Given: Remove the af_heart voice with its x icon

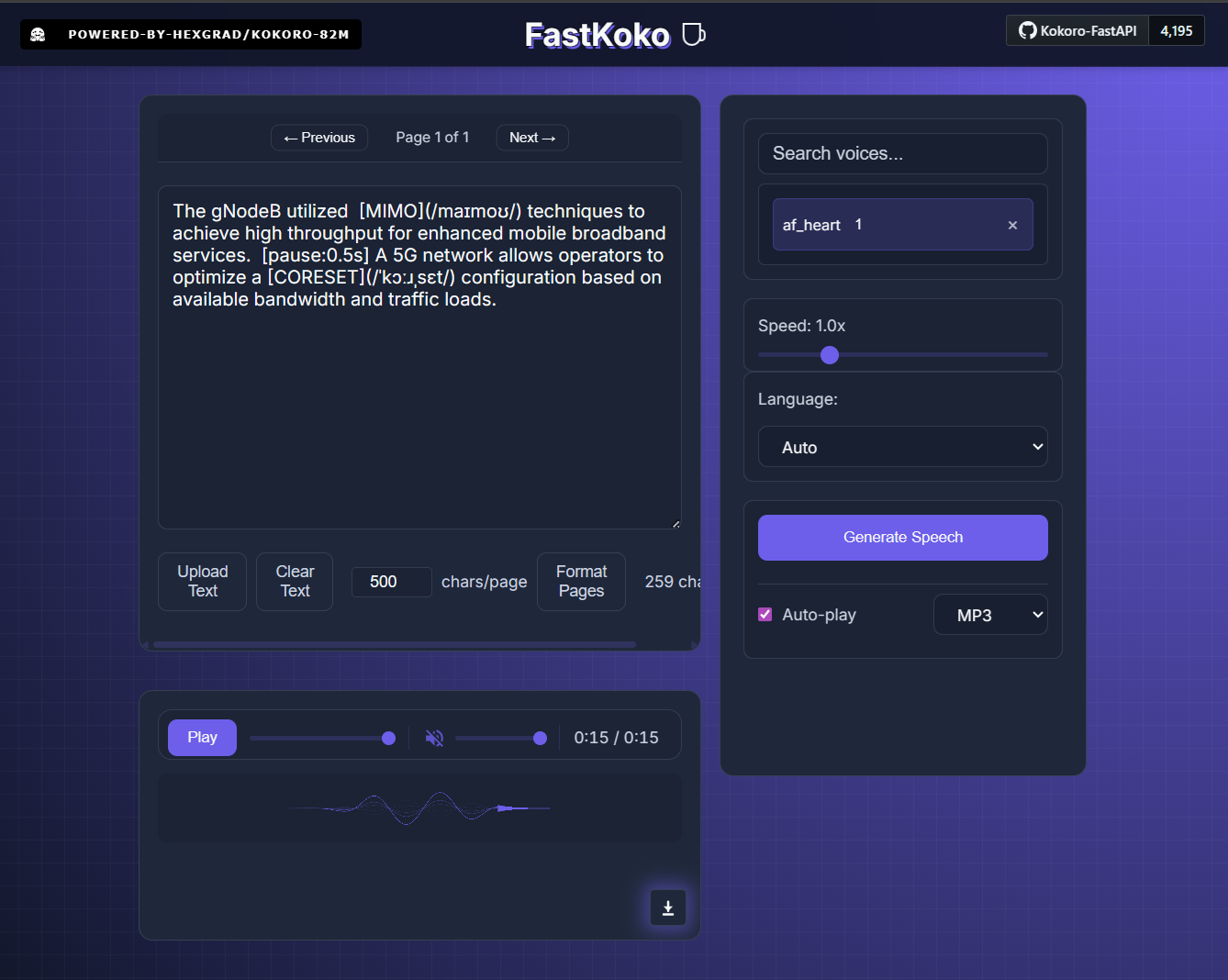Looking at the screenshot, I should click(1012, 224).
